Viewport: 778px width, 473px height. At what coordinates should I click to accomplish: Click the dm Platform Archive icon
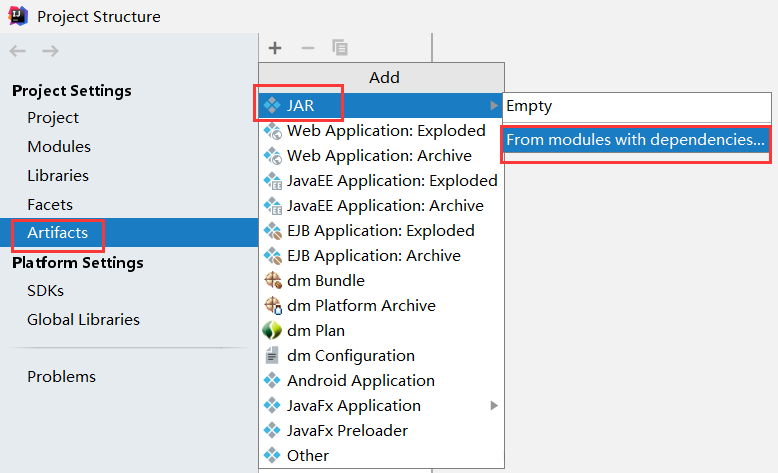(272, 306)
